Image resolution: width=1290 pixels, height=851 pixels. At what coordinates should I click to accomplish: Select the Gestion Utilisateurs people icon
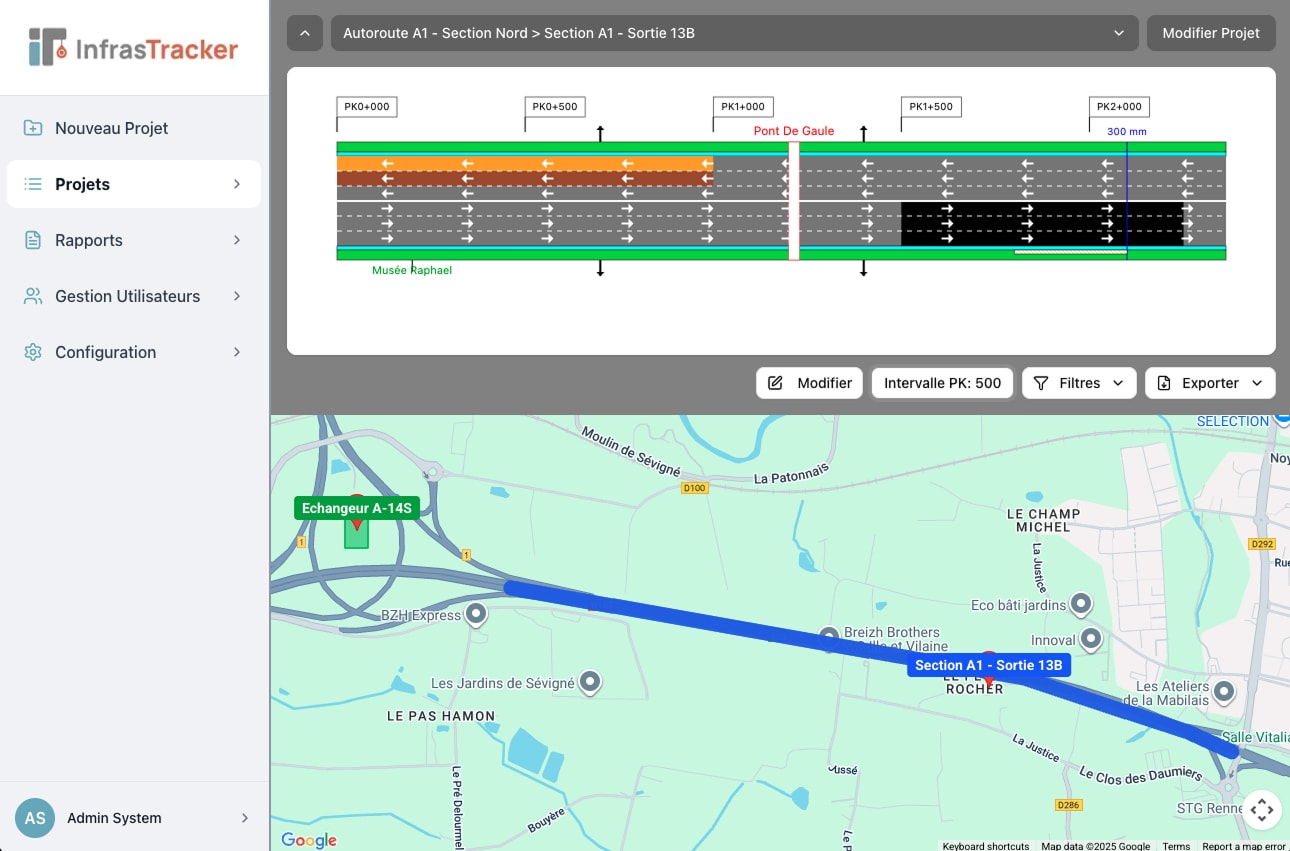30,296
